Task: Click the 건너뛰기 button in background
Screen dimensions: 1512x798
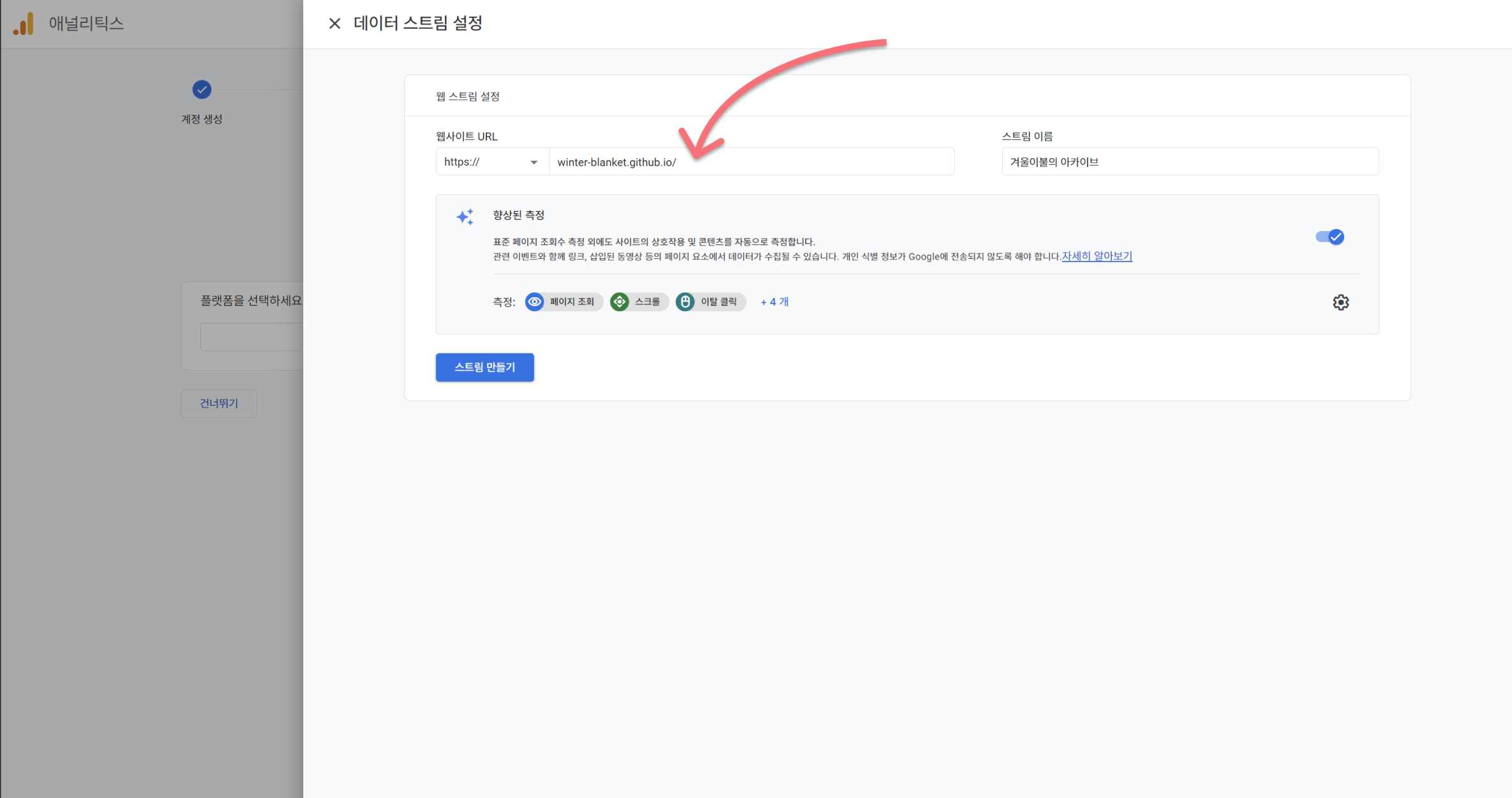Action: pos(219,404)
